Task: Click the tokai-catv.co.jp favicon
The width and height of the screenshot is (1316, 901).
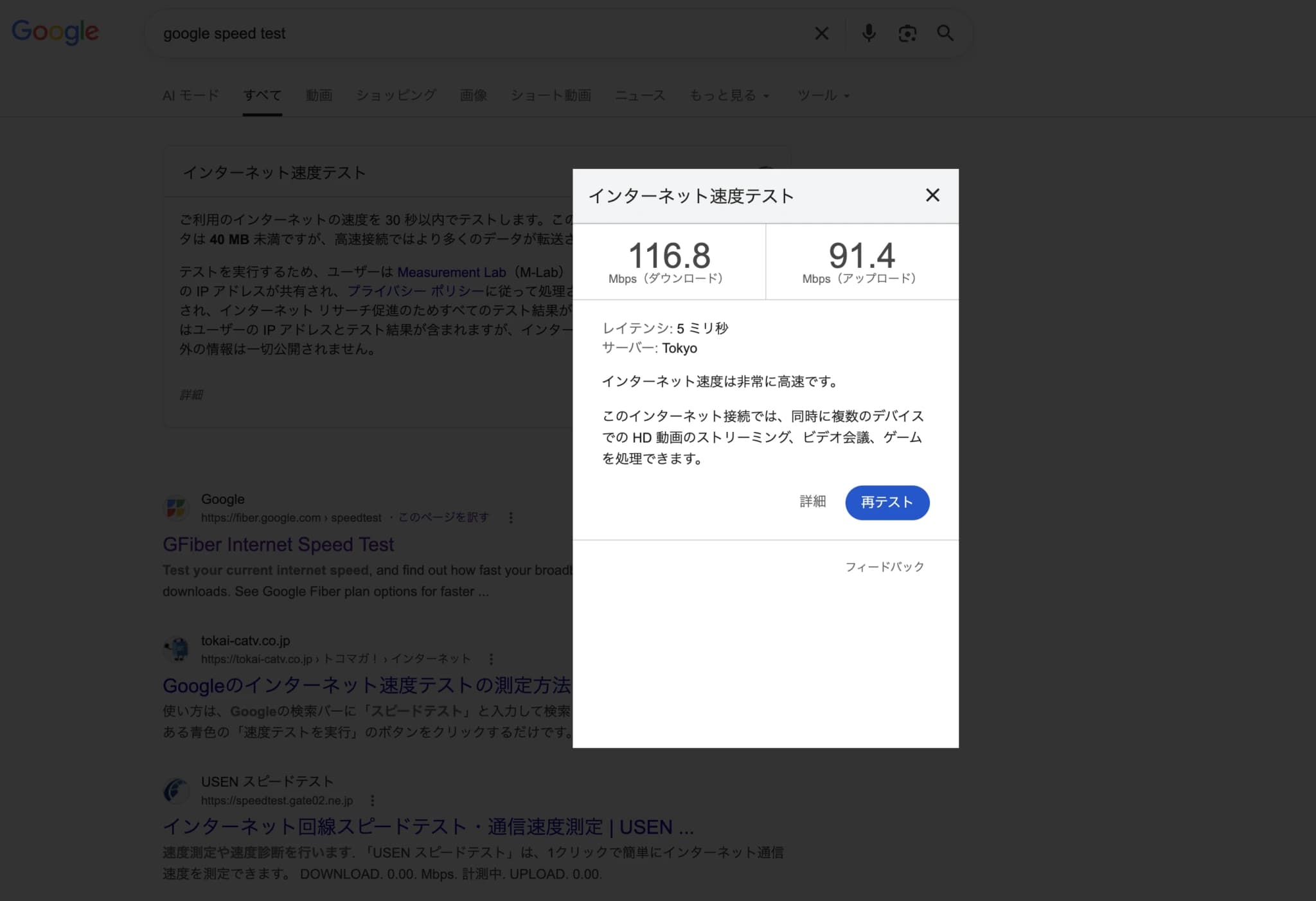Action: [x=176, y=649]
